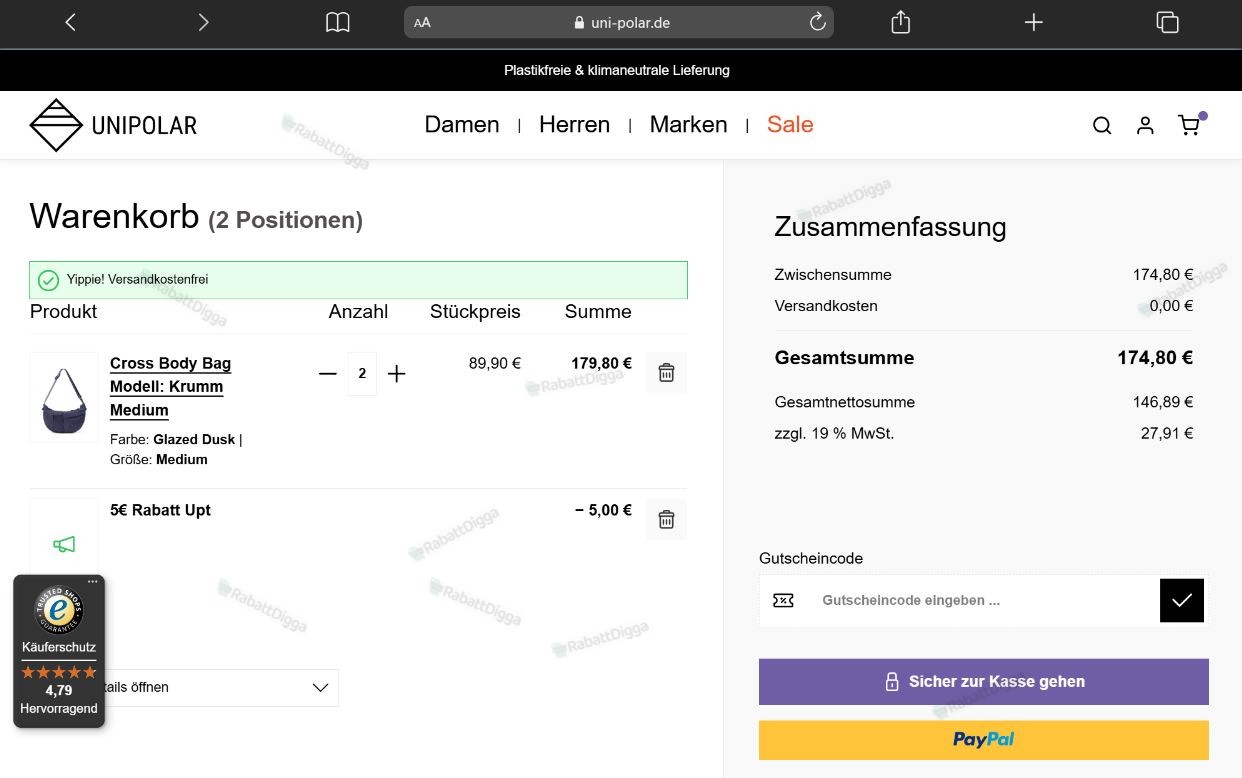Increase Cross Body Bag quantity
Screen dimensions: 1242x778
[x=397, y=374]
